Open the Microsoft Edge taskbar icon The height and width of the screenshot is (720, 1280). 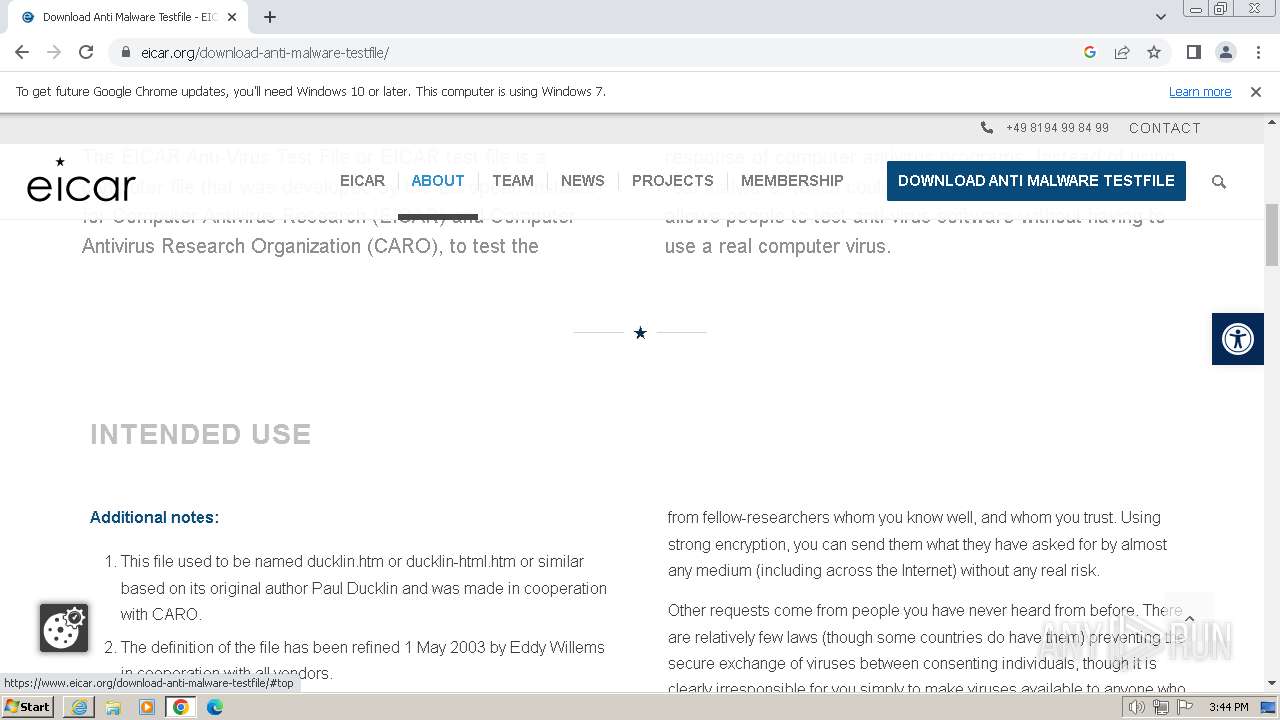coord(215,707)
